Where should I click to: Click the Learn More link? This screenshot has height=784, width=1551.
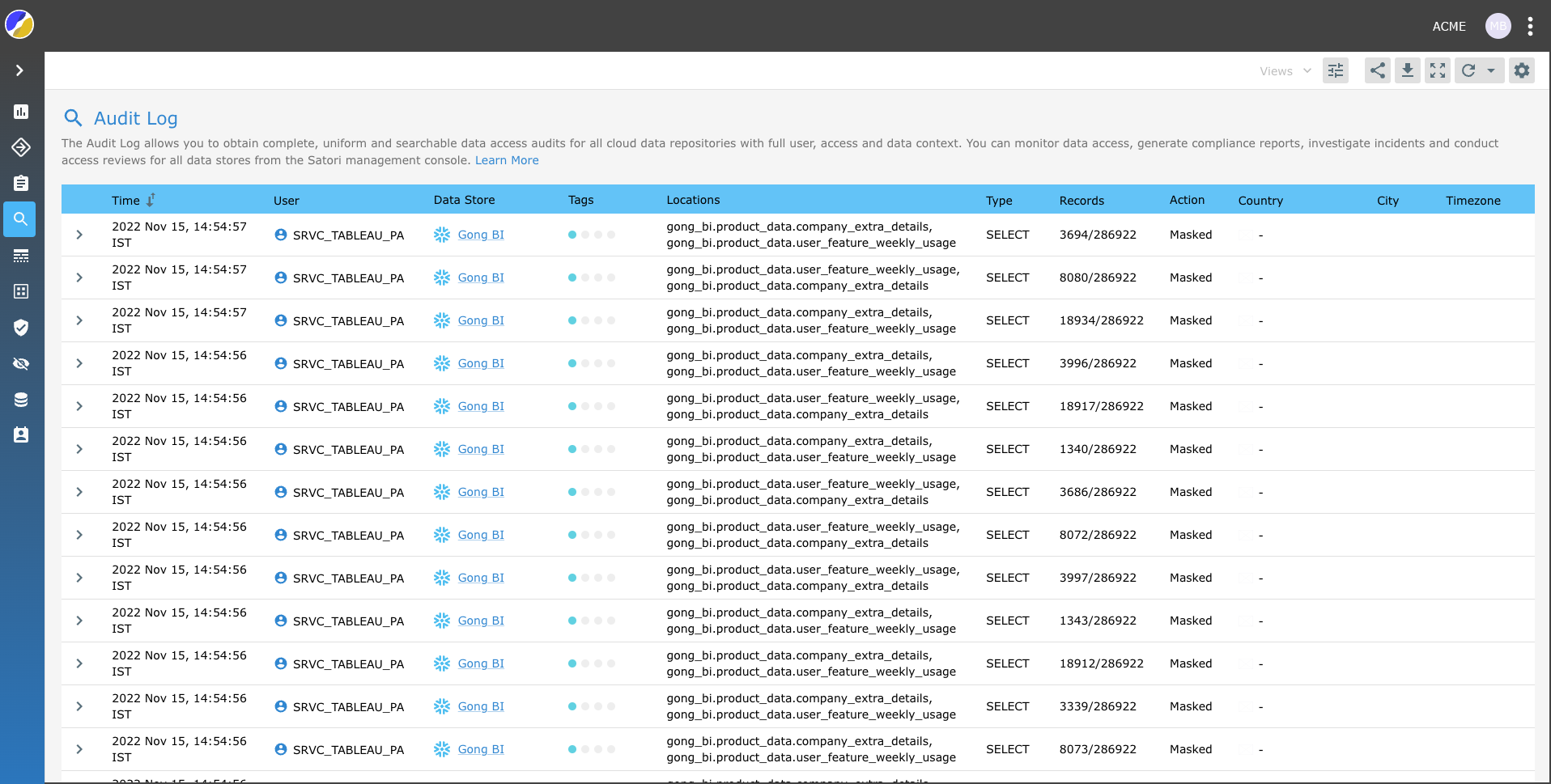[x=507, y=160]
